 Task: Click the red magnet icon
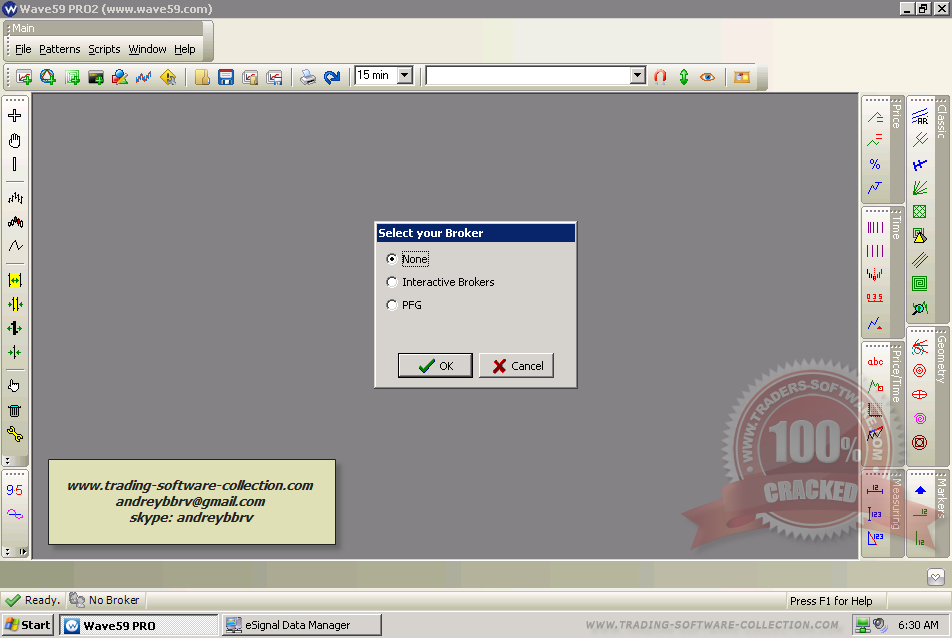click(660, 76)
